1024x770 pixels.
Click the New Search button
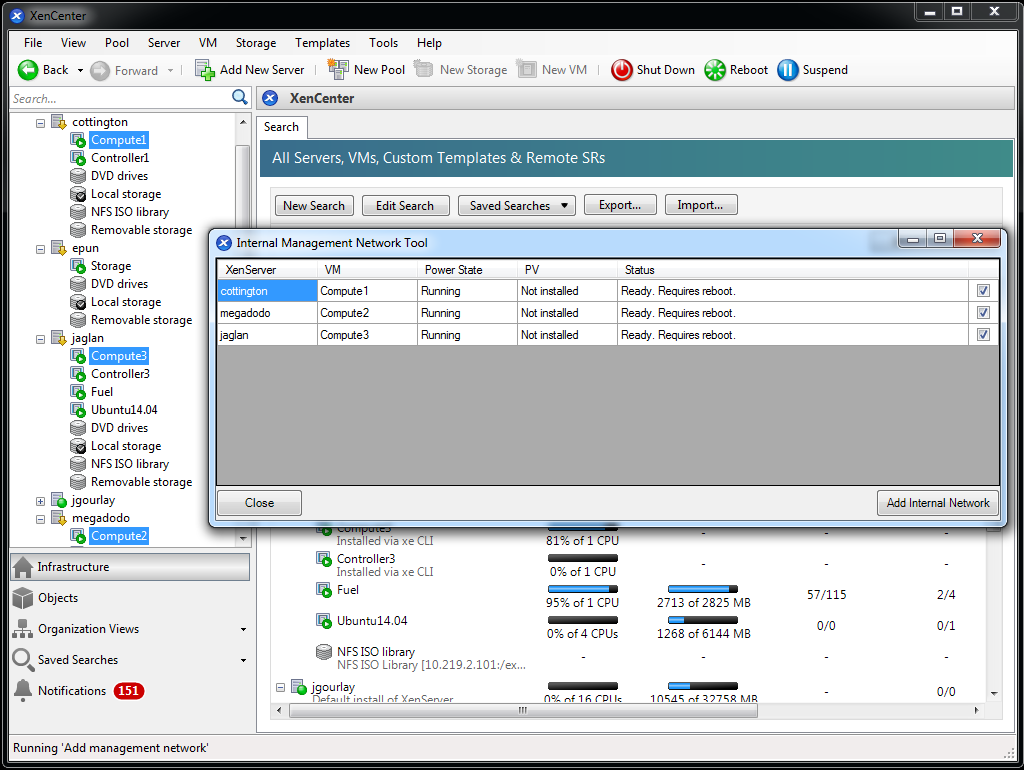tap(314, 206)
